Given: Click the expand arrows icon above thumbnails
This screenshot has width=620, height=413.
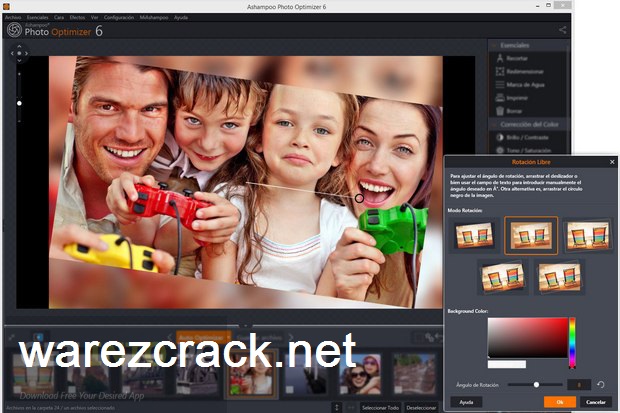Looking at the screenshot, I should (x=11, y=337).
